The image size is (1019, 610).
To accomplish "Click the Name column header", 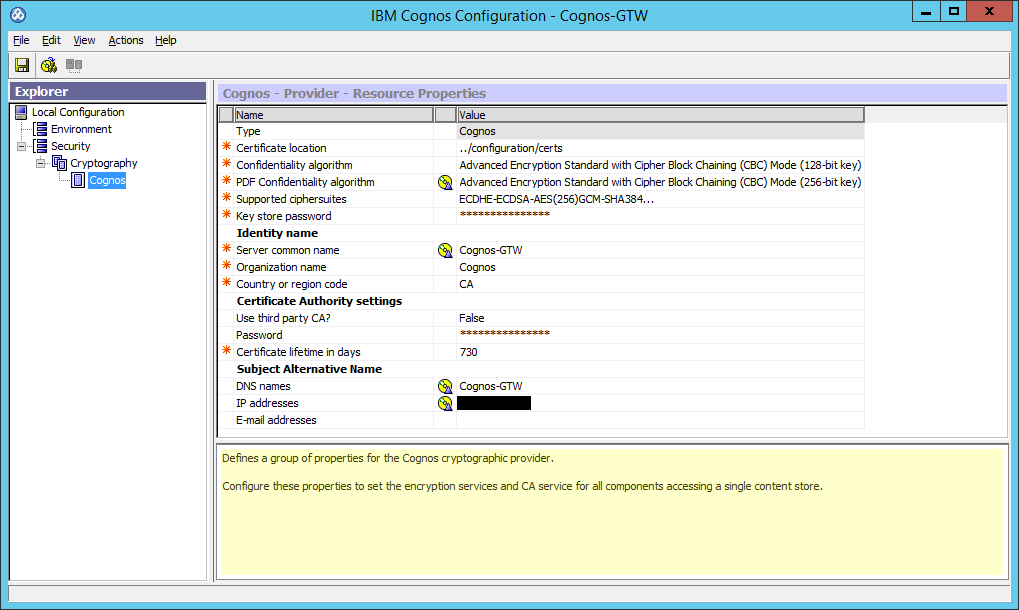I will tap(333, 115).
